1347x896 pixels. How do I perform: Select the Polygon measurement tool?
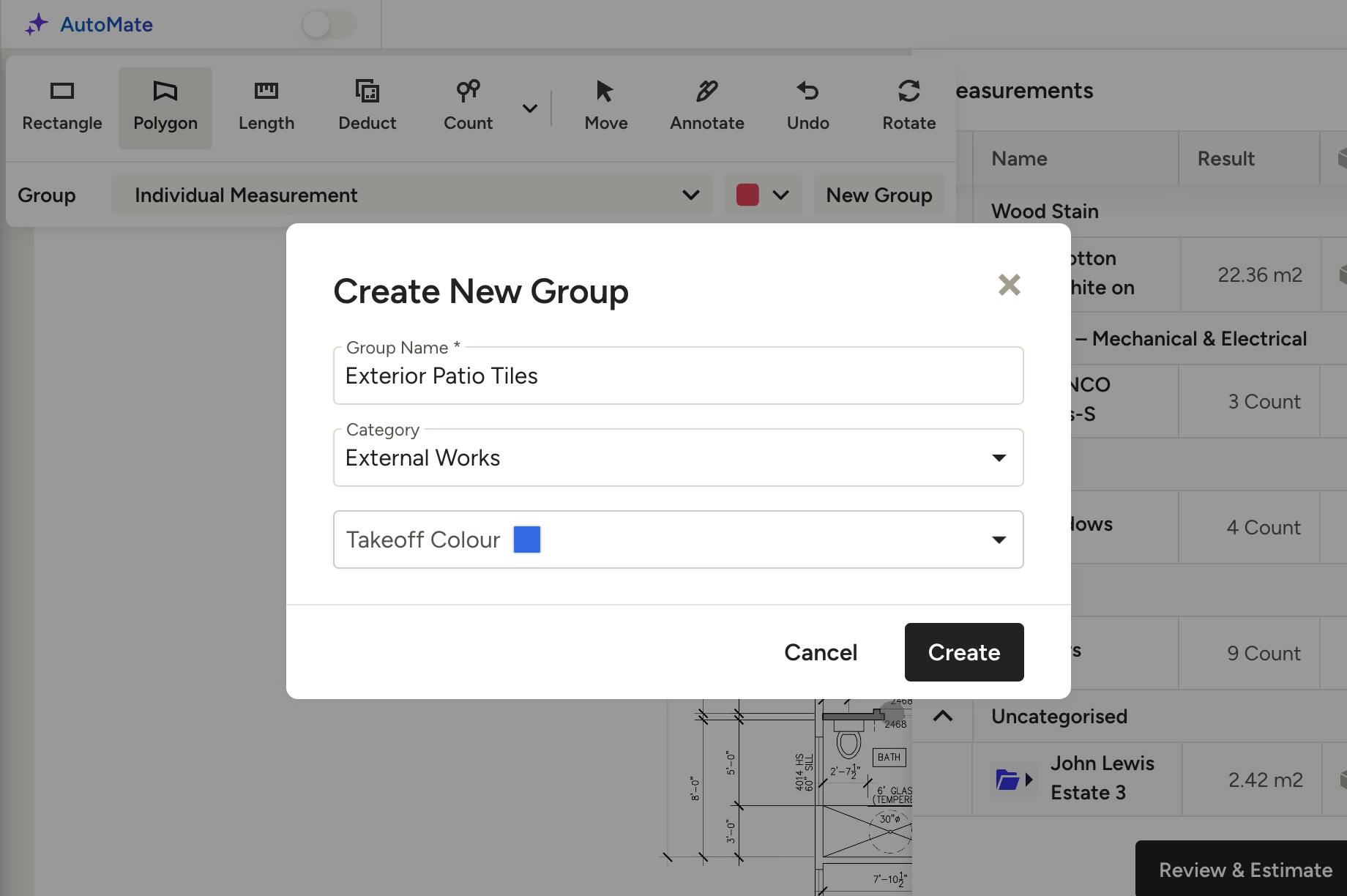[x=165, y=108]
